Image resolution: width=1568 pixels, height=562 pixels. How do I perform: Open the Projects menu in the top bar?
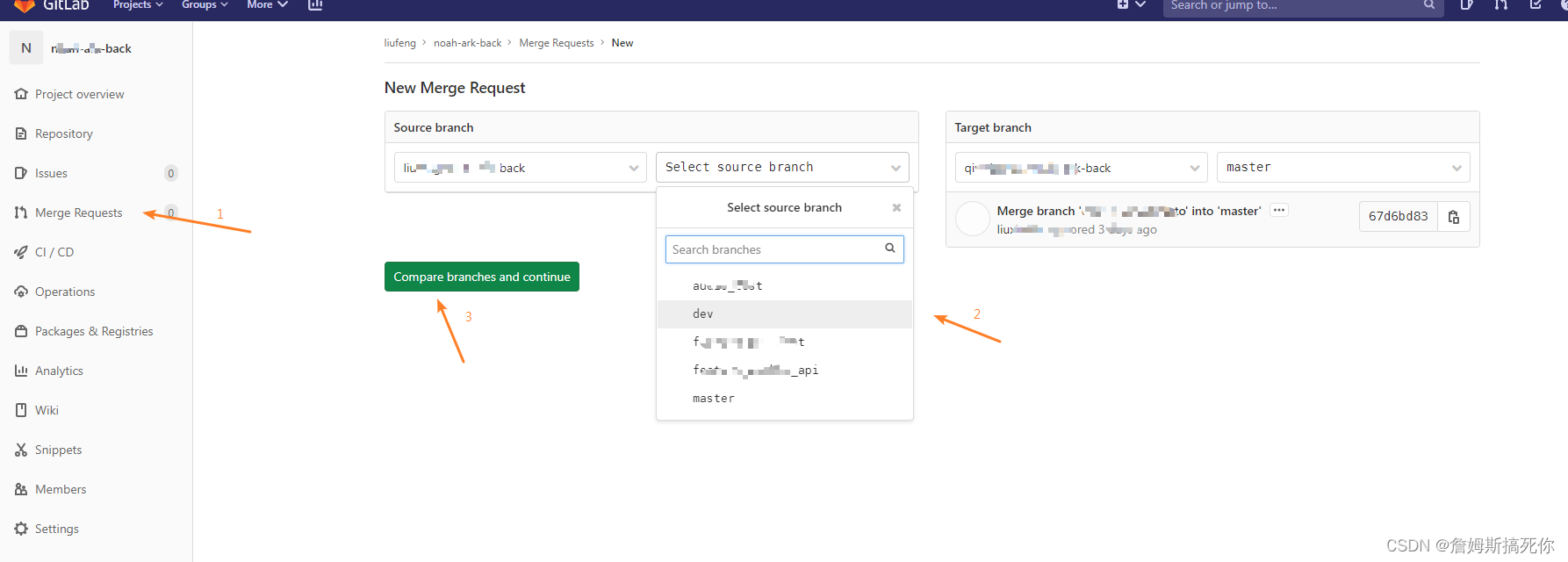point(138,5)
